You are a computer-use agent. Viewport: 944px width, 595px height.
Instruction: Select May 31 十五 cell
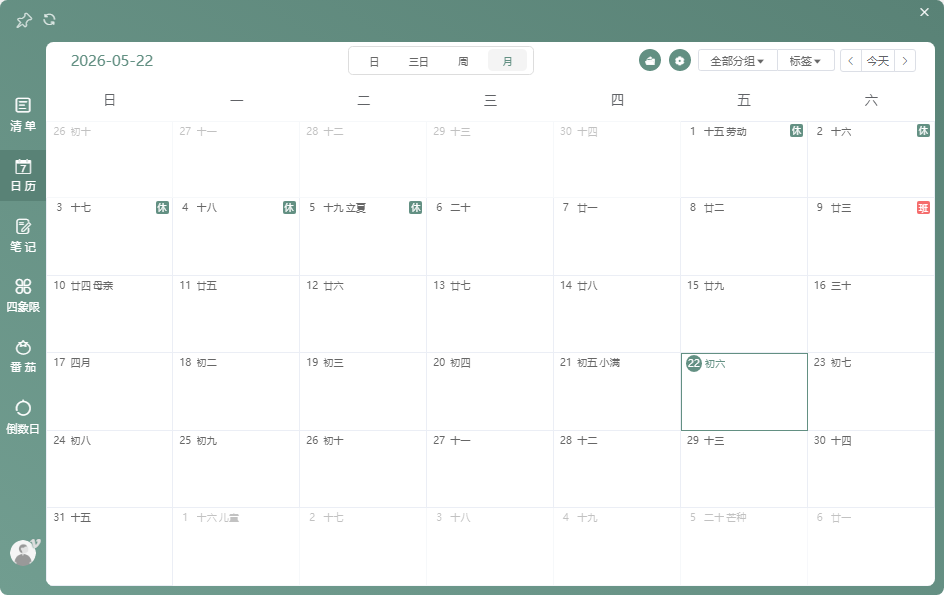pyautogui.click(x=110, y=546)
